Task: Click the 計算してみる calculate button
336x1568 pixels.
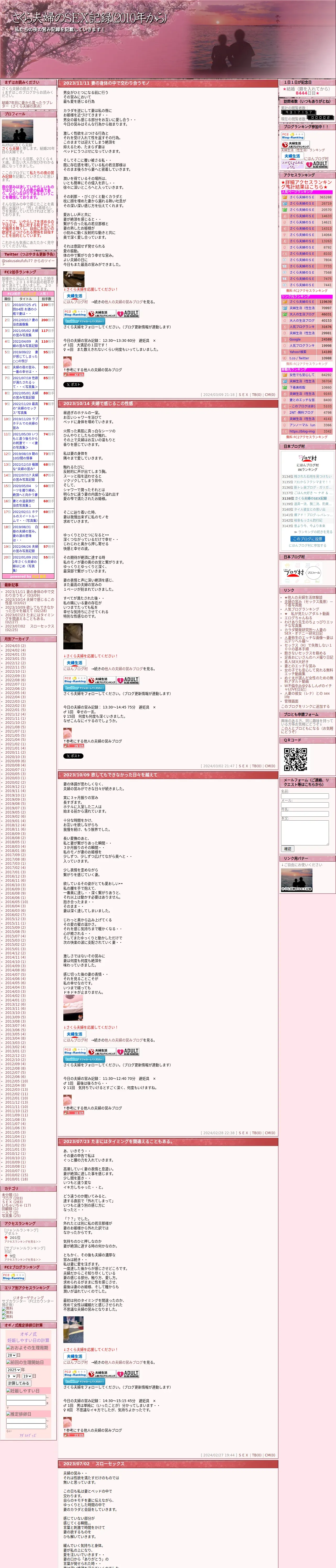Action: tap(18, 1383)
